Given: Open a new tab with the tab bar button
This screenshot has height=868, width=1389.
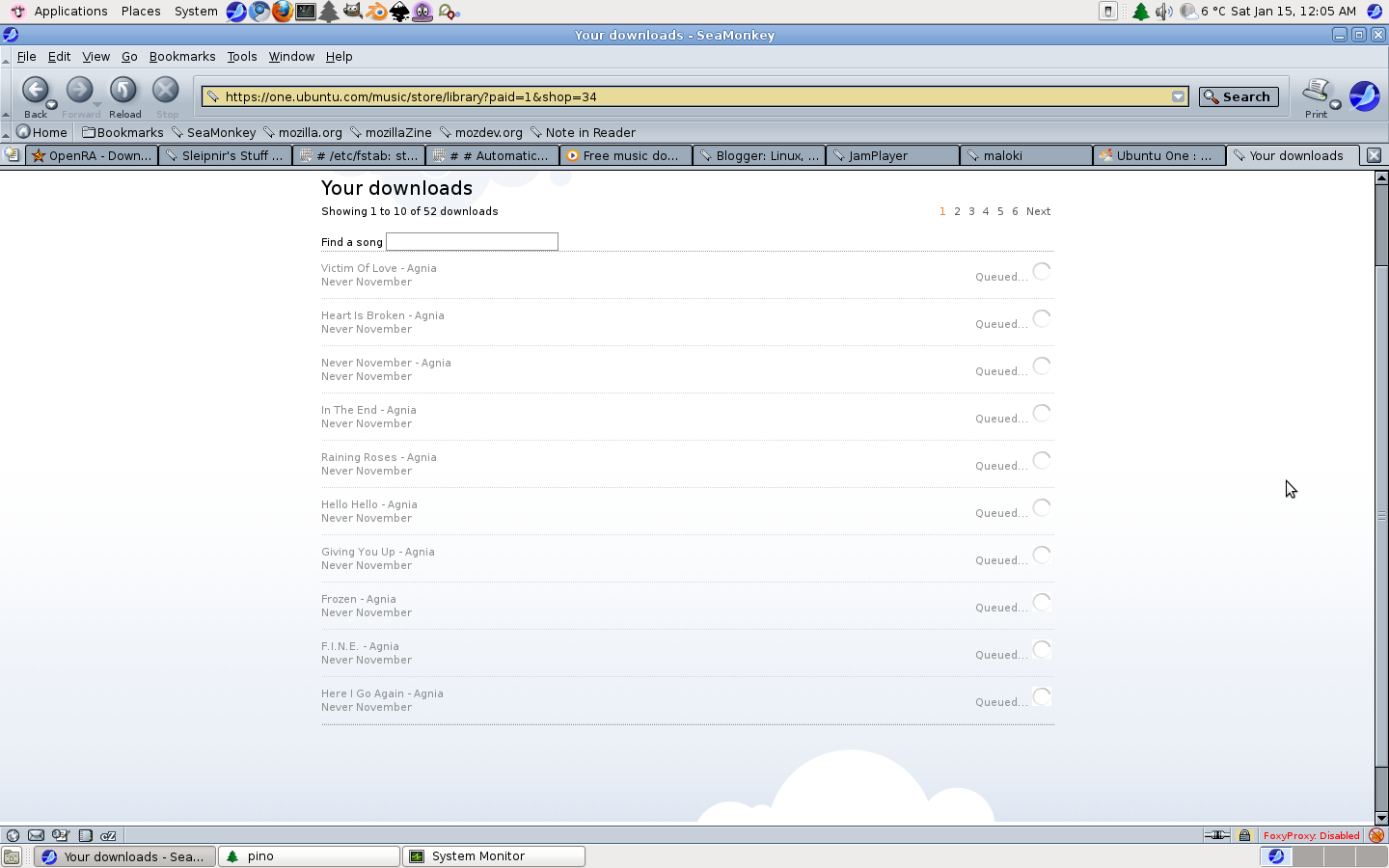Looking at the screenshot, I should pyautogui.click(x=12, y=155).
